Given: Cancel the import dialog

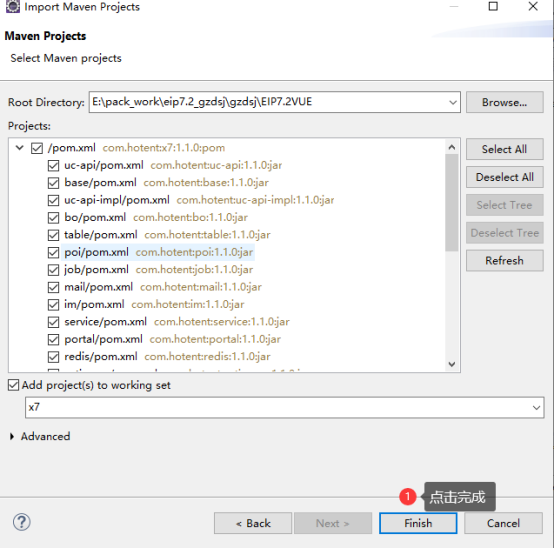Looking at the screenshot, I should pyautogui.click(x=503, y=523).
